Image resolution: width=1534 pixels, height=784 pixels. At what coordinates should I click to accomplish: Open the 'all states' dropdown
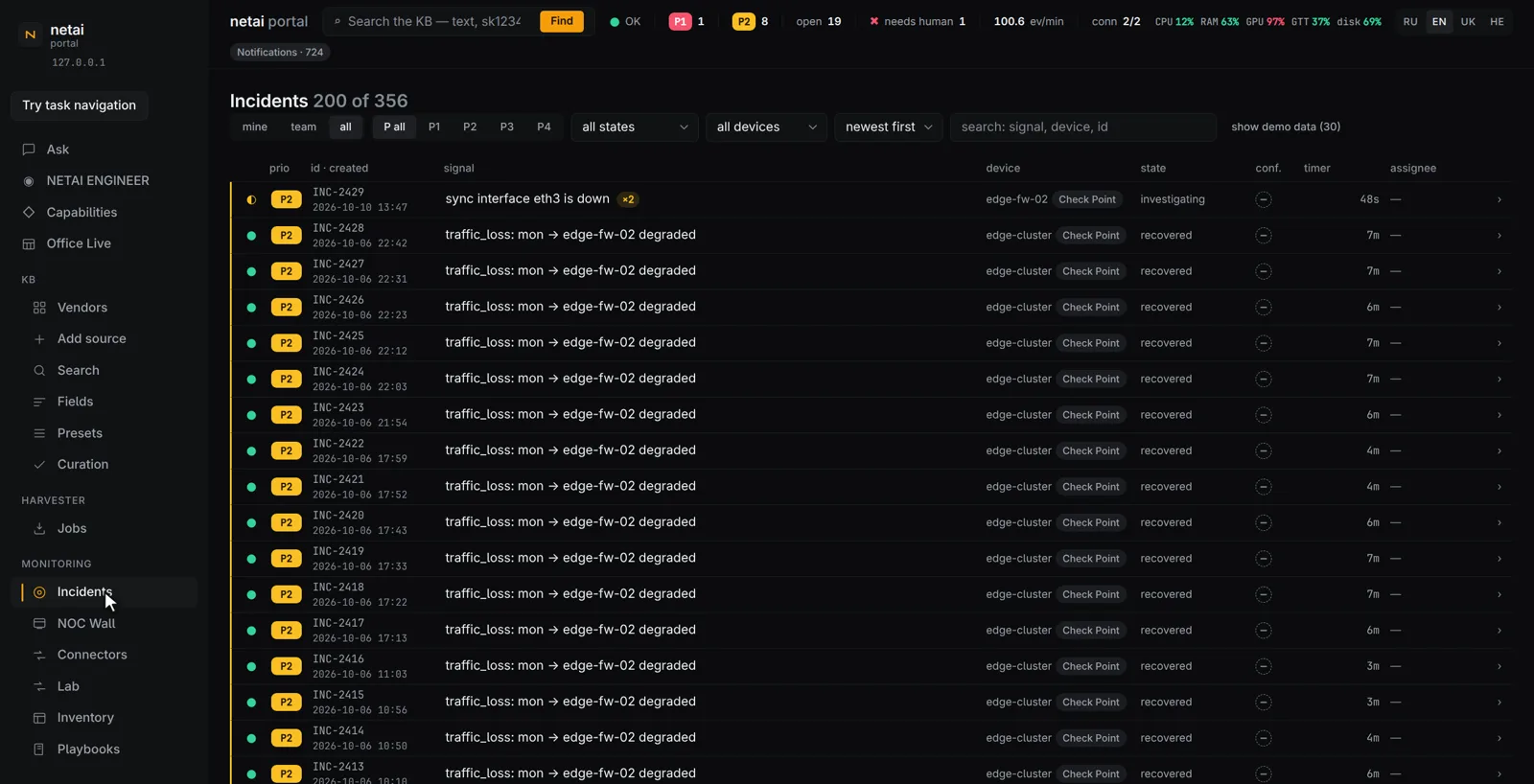click(x=635, y=127)
